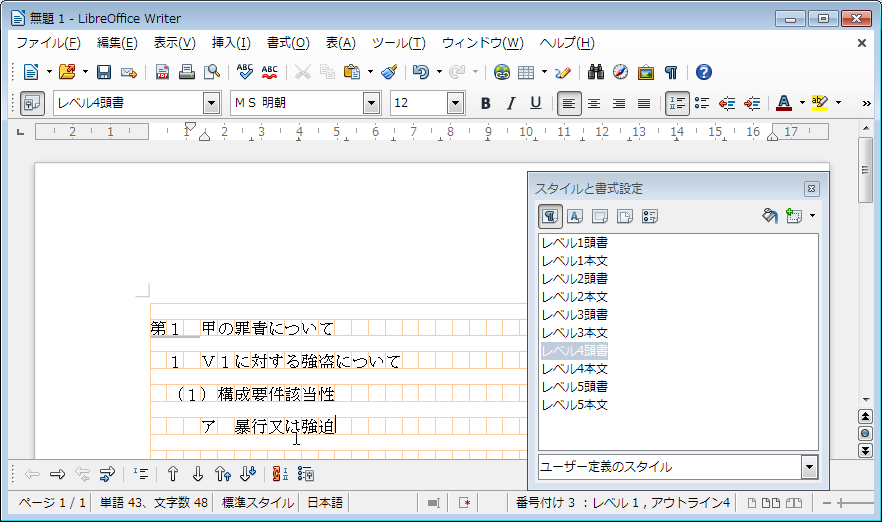
Task: Open the ユーザー定義のスタイル filter dropdown
Action: click(809, 467)
